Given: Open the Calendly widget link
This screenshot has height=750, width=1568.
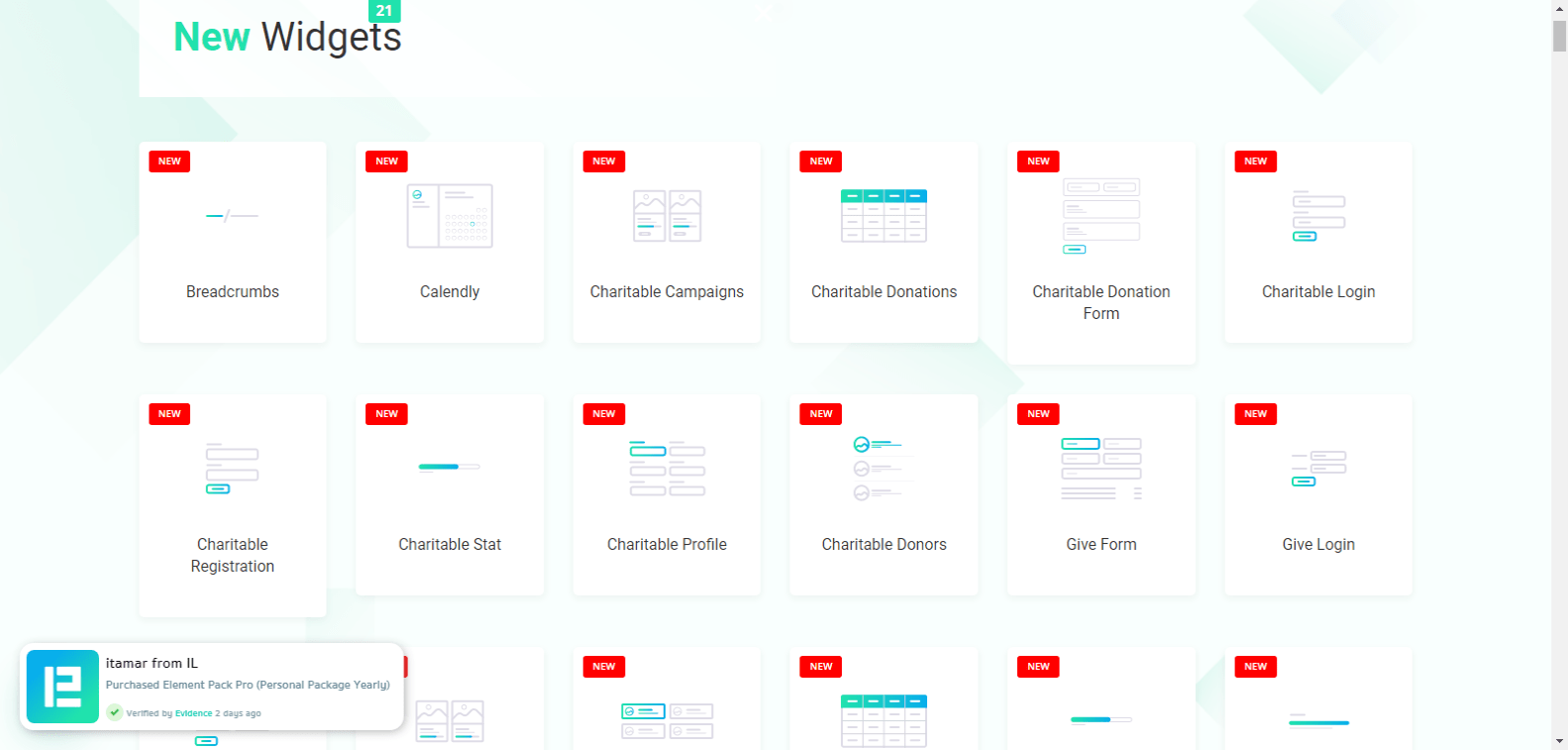Looking at the screenshot, I should click(450, 291).
